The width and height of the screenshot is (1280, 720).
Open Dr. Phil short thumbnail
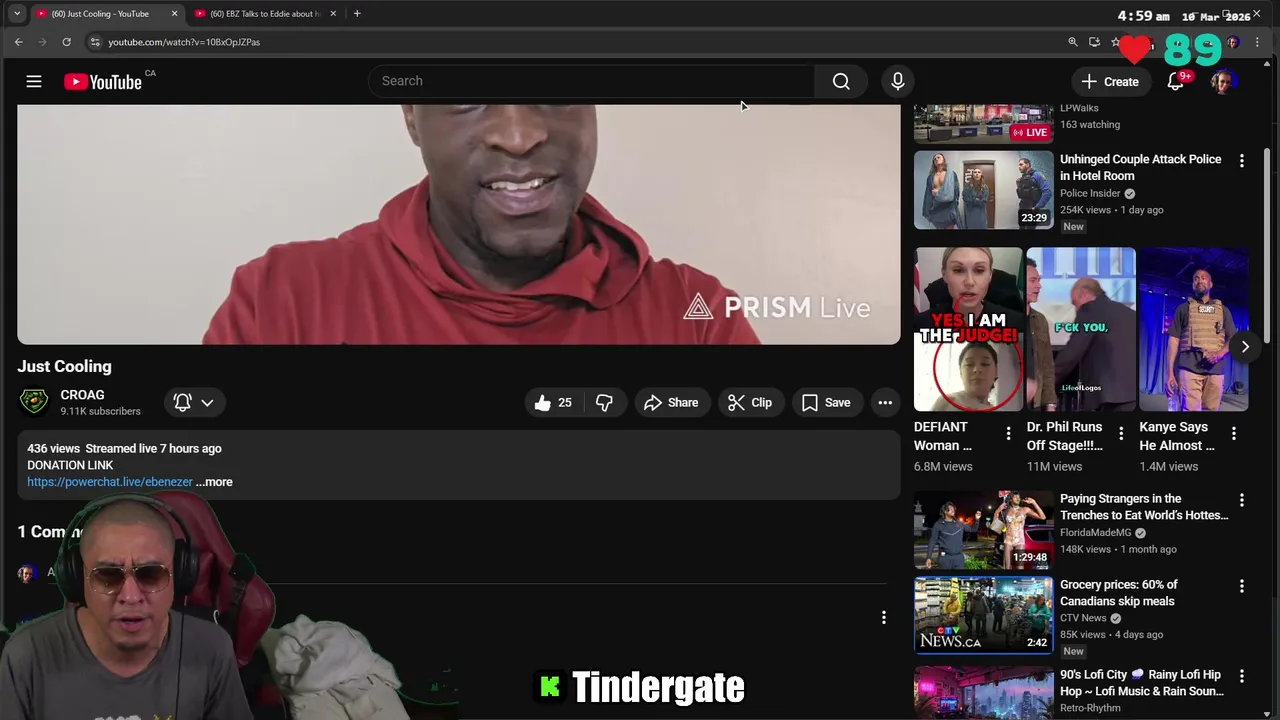coord(1081,329)
